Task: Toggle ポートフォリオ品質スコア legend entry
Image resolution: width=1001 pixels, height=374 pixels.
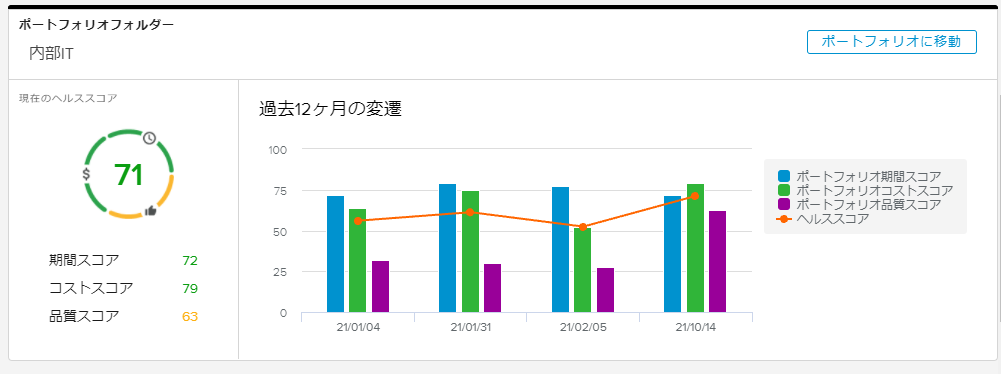Action: pyautogui.click(x=859, y=205)
